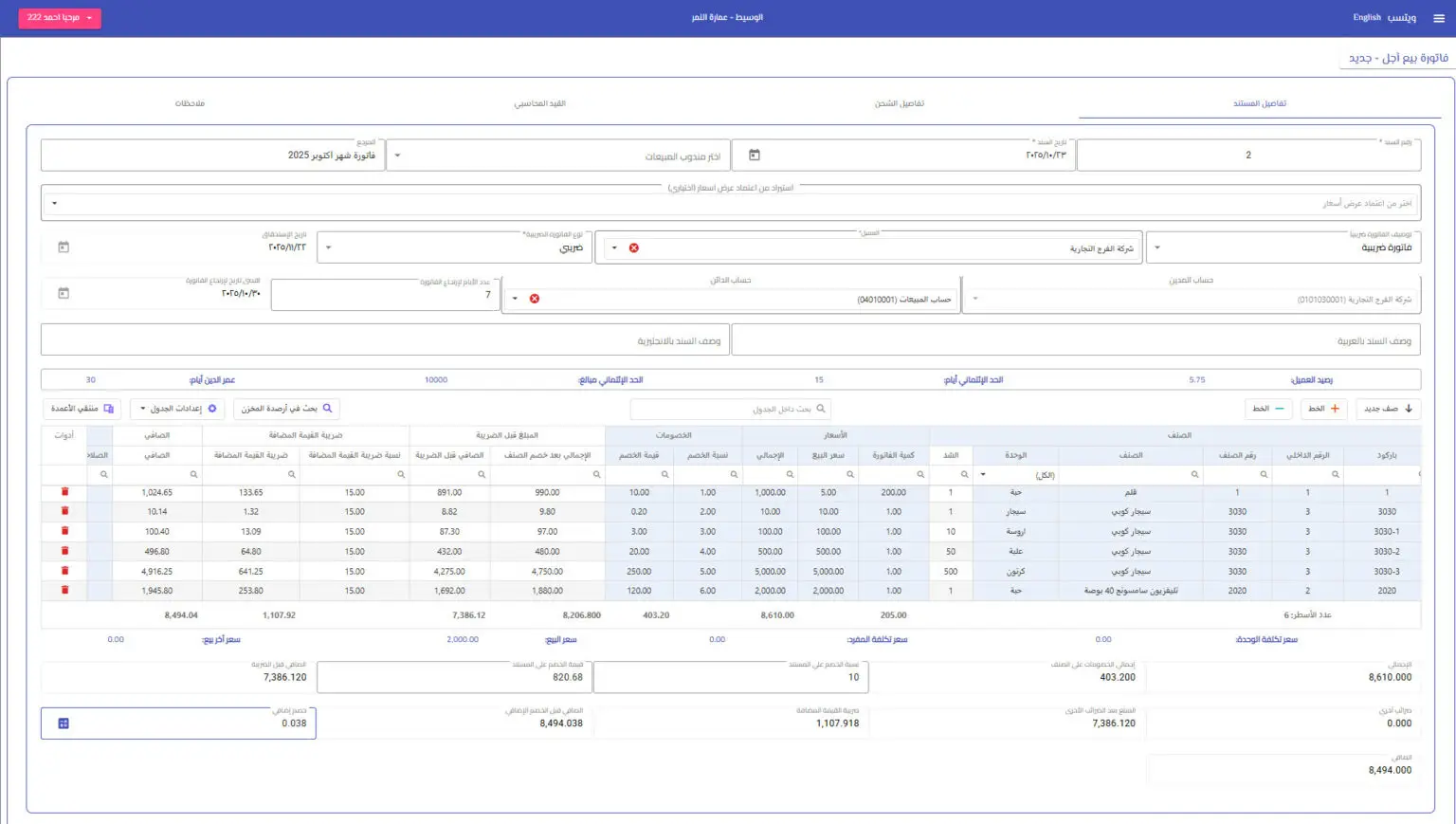The image size is (1456, 824).
Task: Open the due date (تاريخ الاستحقاق) calendar picker
Action: [x=64, y=247]
